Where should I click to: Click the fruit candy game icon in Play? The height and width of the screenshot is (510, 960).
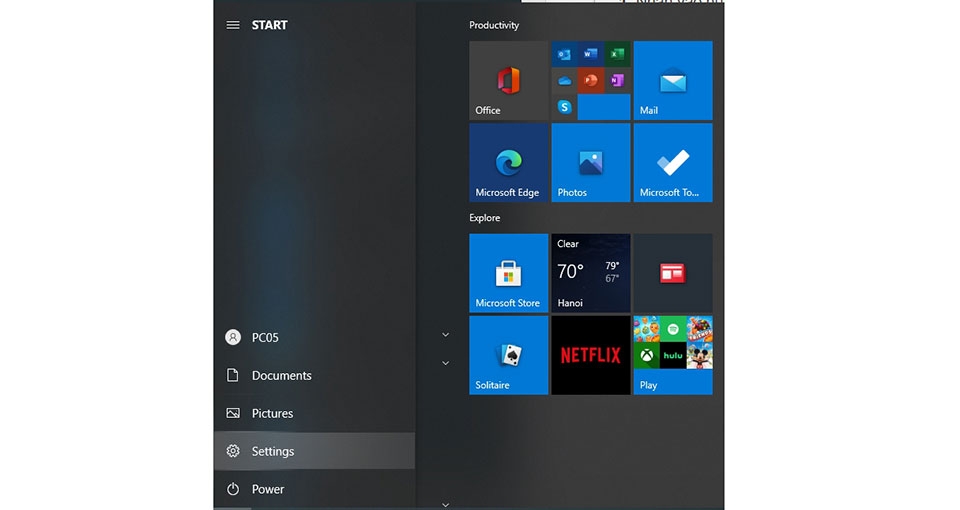coord(647,329)
